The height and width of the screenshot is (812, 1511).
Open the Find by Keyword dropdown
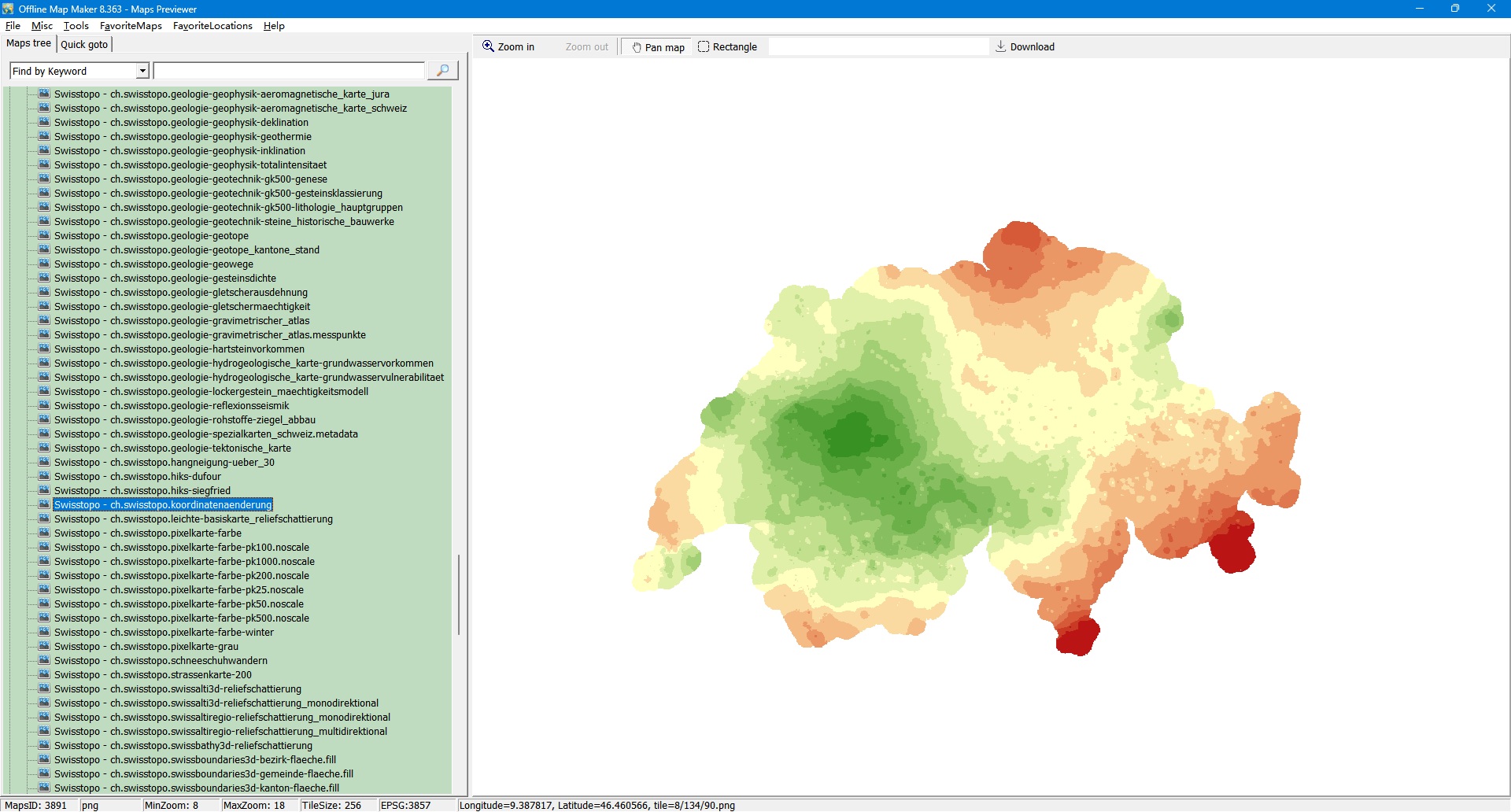(x=142, y=71)
